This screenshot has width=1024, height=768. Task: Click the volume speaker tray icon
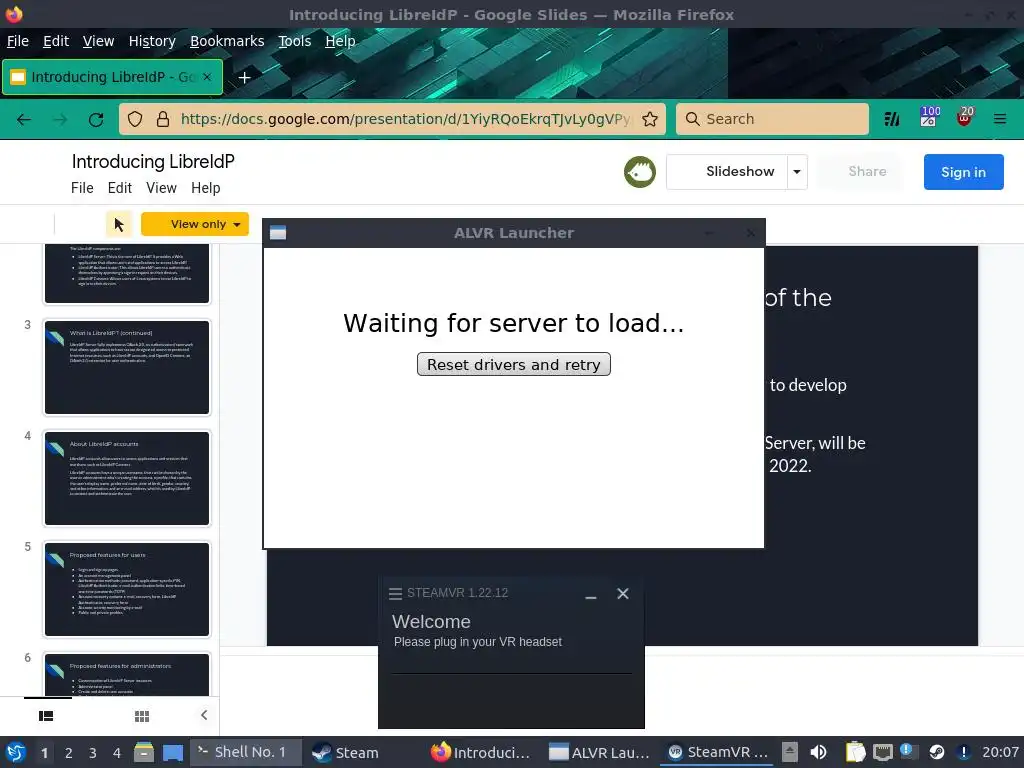[x=818, y=752]
